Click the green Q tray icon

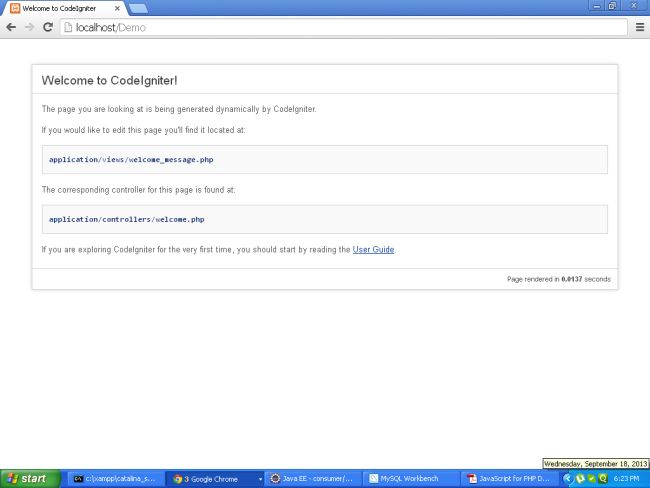point(603,479)
